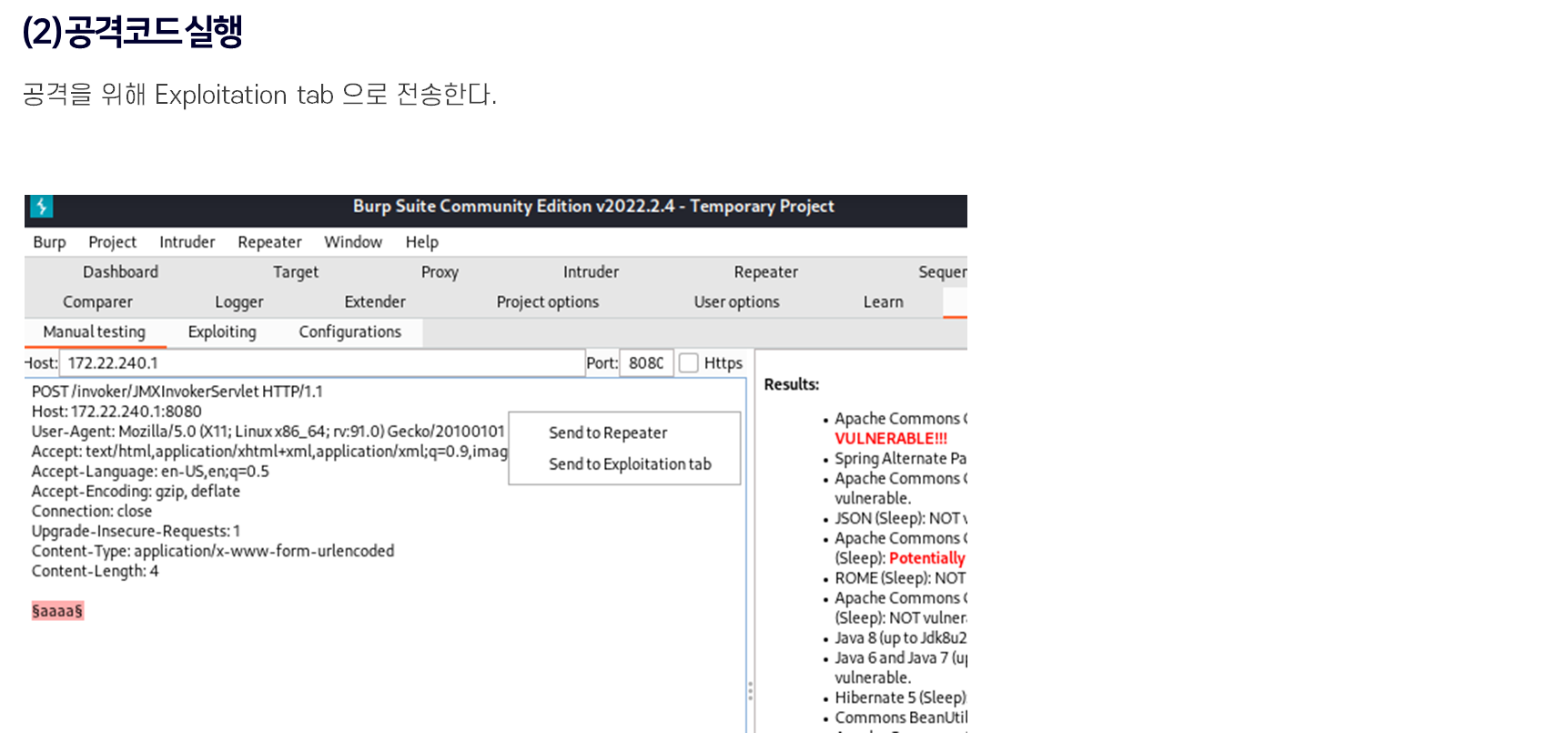The height and width of the screenshot is (733, 1568).
Task: Switch to the Comparer tab
Action: pyautogui.click(x=97, y=302)
